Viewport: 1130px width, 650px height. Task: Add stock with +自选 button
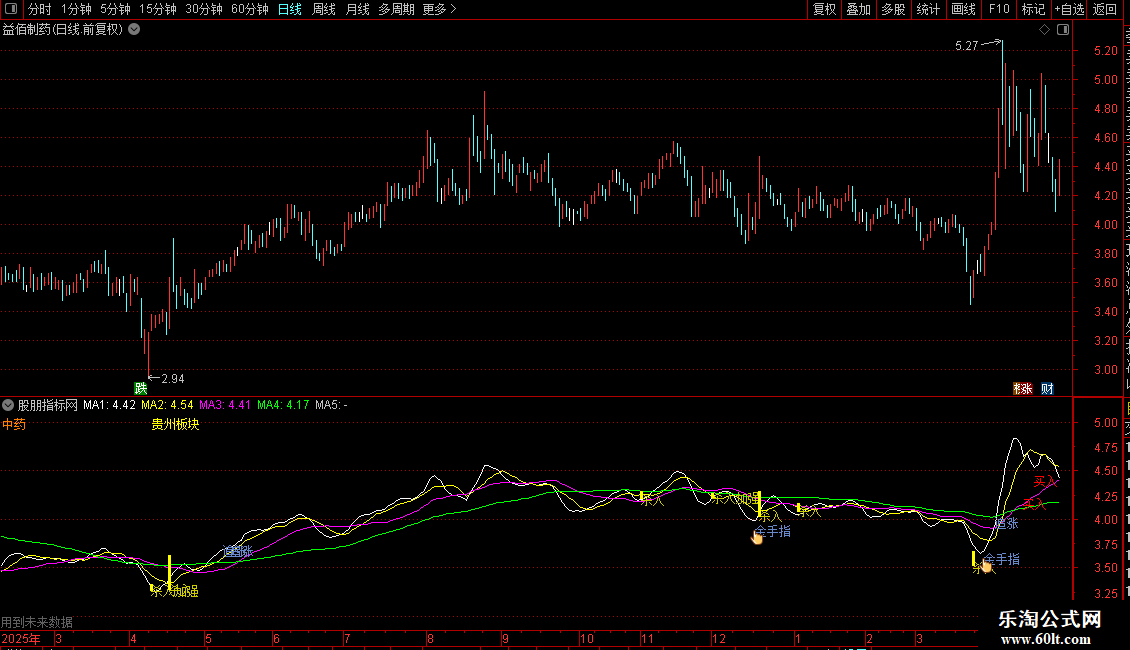pos(1069,9)
